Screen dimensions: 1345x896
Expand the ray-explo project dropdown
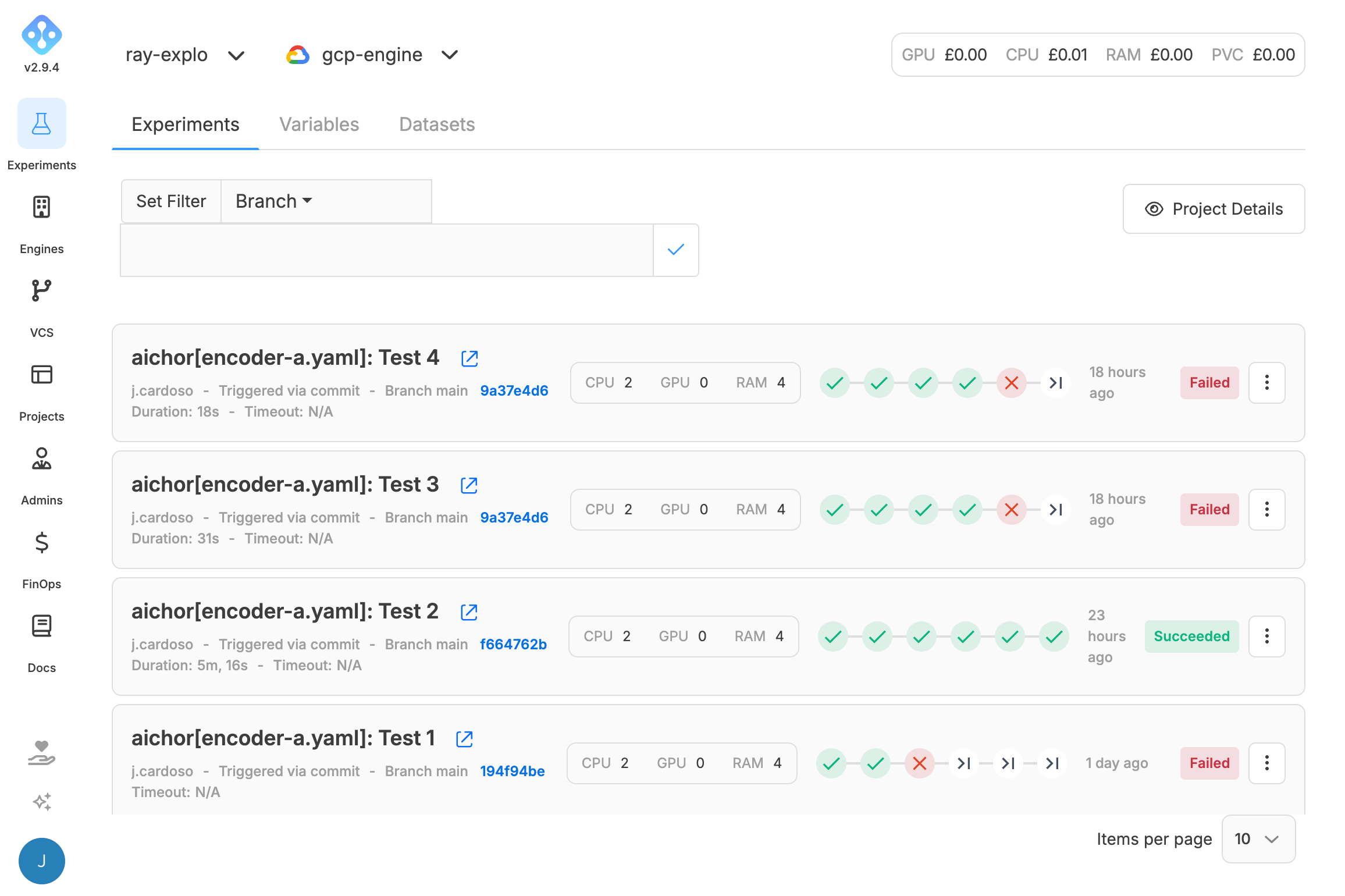click(x=185, y=55)
